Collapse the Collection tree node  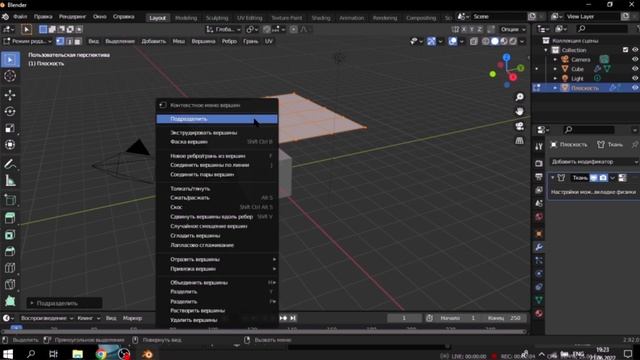[546, 50]
